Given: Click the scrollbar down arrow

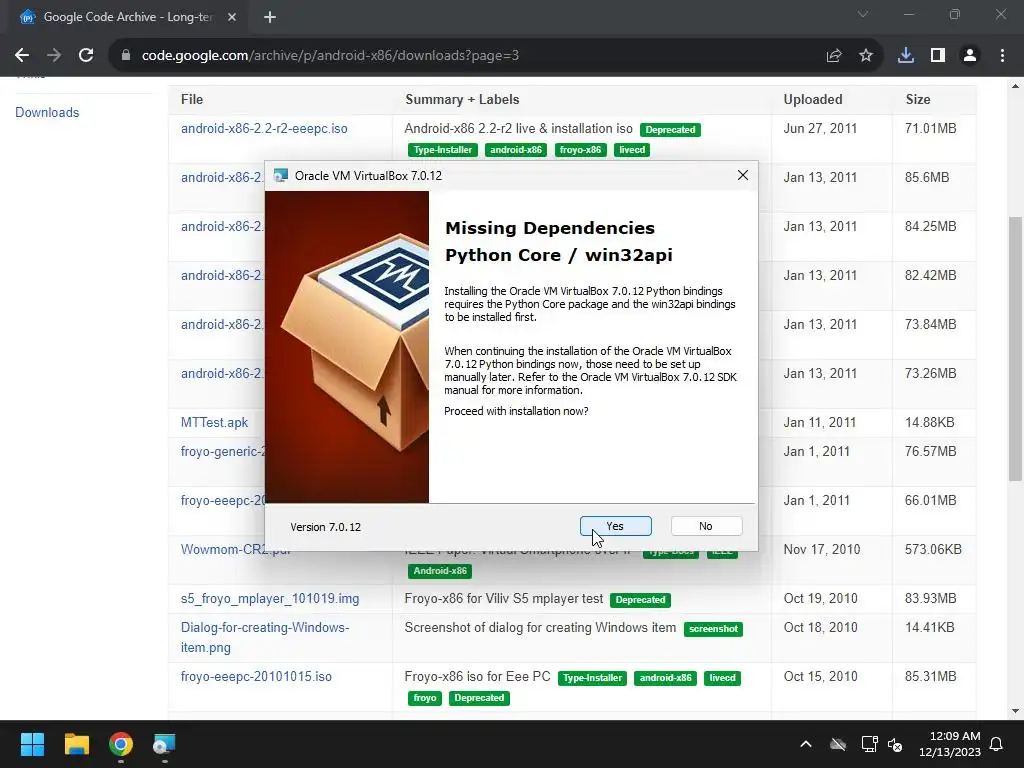Looking at the screenshot, I should coord(1015,711).
